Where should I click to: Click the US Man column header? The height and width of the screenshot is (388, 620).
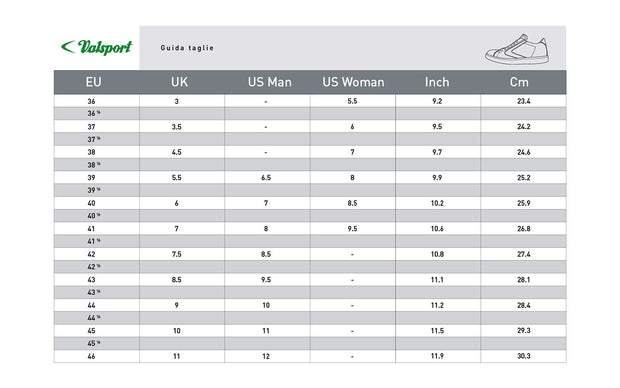point(270,82)
